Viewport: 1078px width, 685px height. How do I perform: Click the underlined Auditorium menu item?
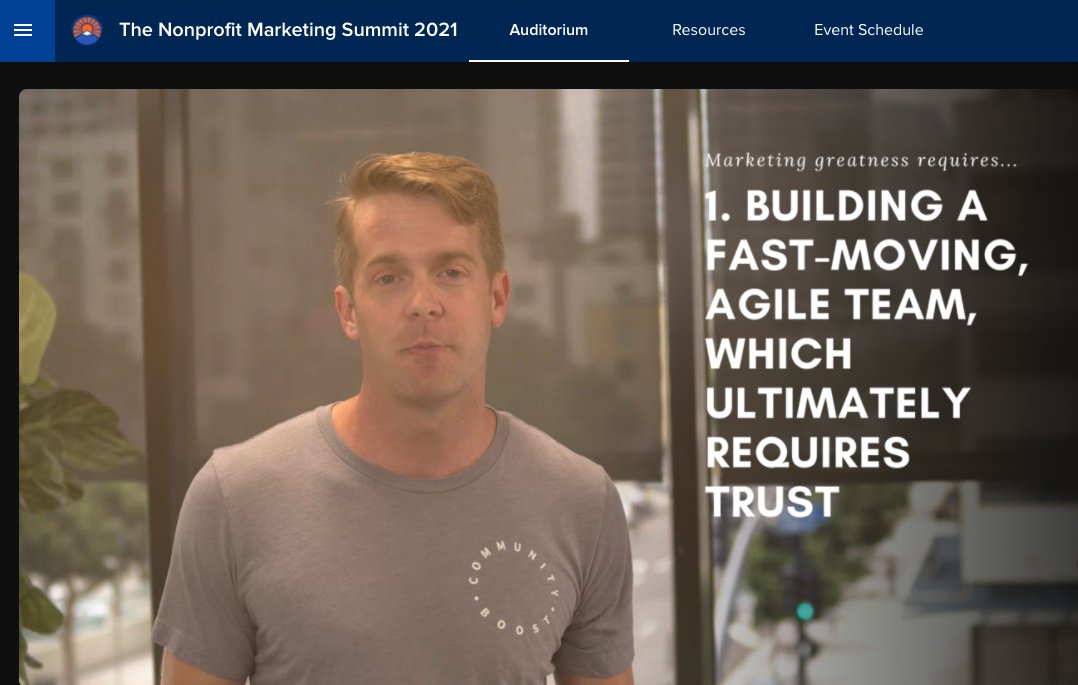click(x=548, y=30)
